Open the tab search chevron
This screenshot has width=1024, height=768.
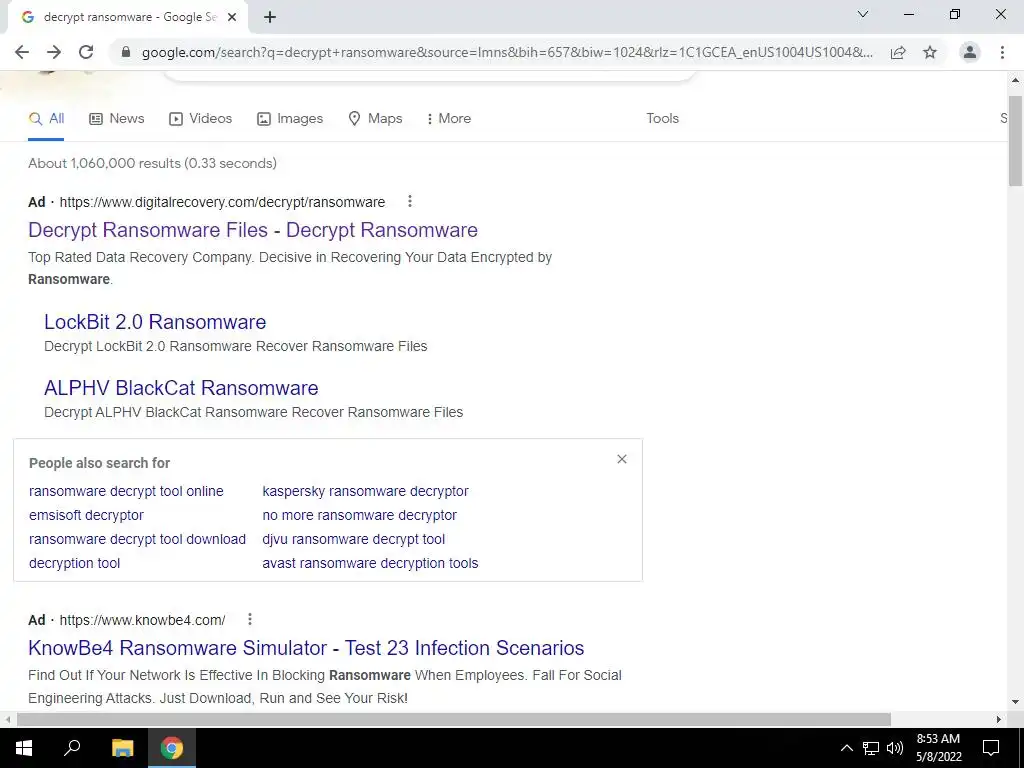(863, 14)
